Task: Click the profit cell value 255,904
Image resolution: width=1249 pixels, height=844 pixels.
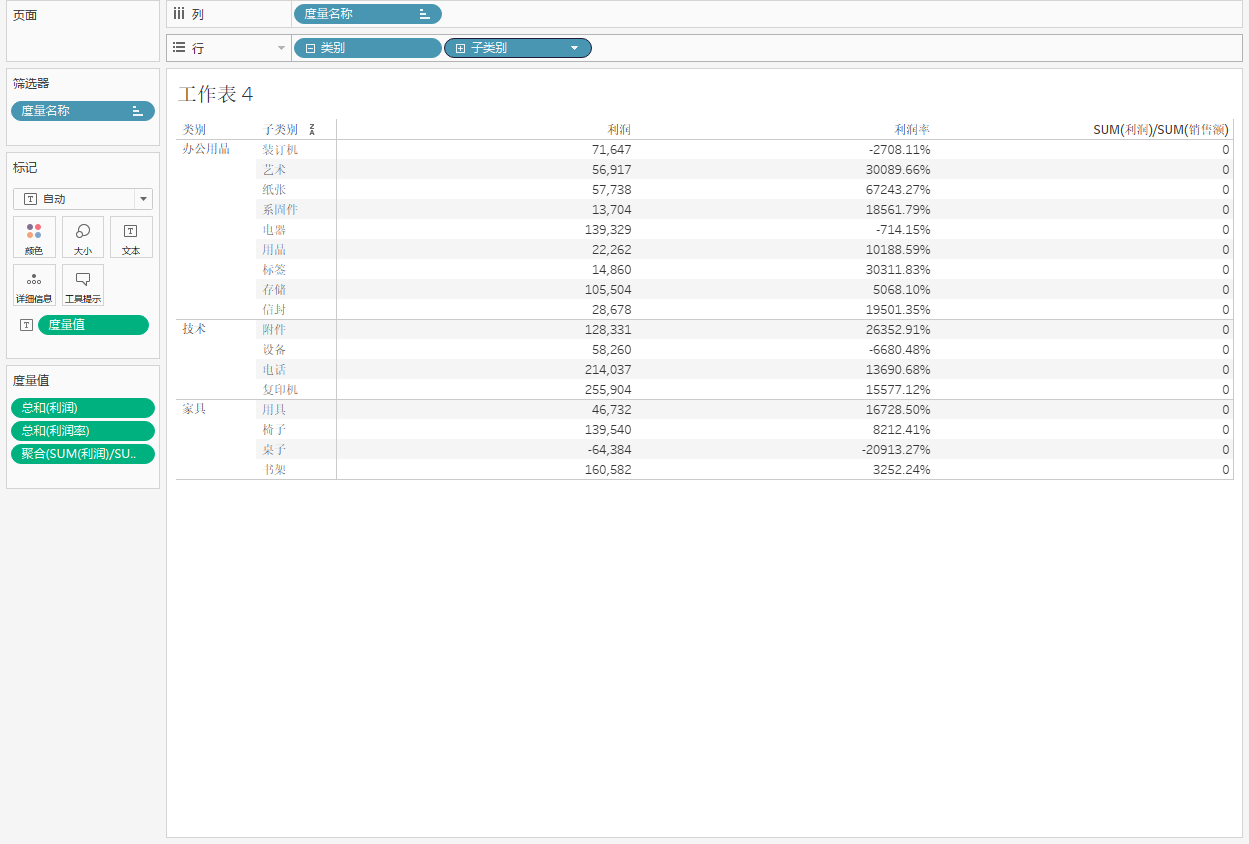Action: 608,390
